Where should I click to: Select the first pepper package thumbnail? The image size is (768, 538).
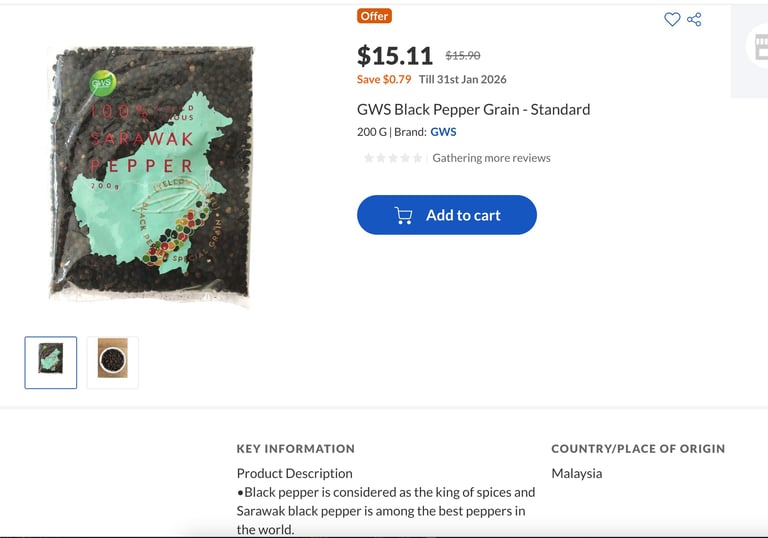51,363
